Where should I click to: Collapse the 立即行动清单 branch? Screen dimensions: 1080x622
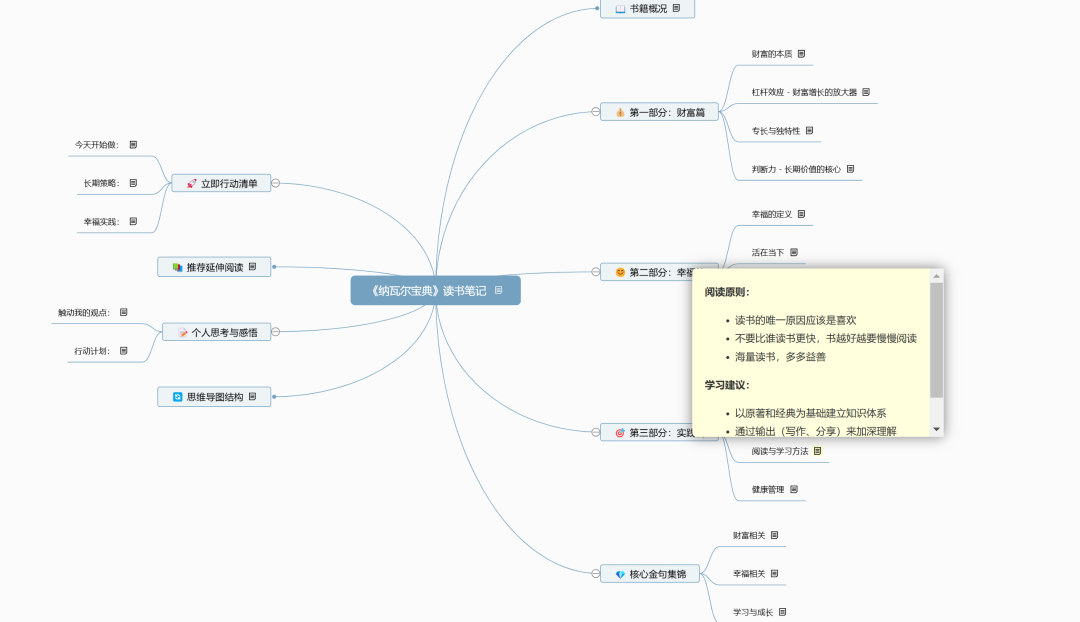point(276,183)
